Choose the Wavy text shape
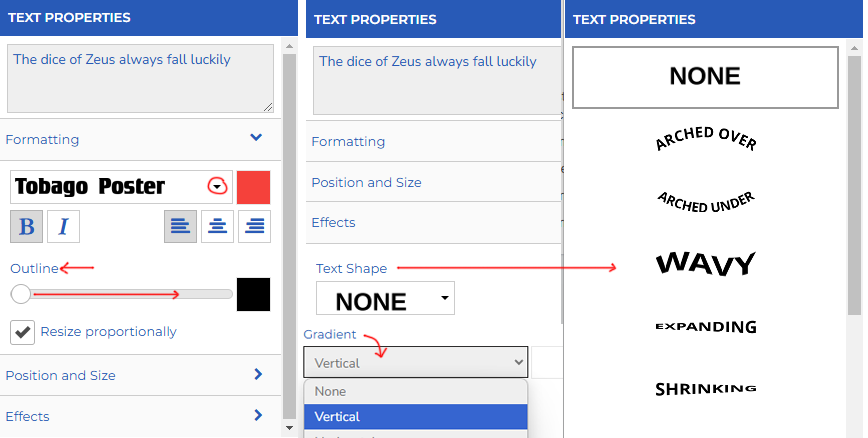The image size is (868, 438). [705, 264]
